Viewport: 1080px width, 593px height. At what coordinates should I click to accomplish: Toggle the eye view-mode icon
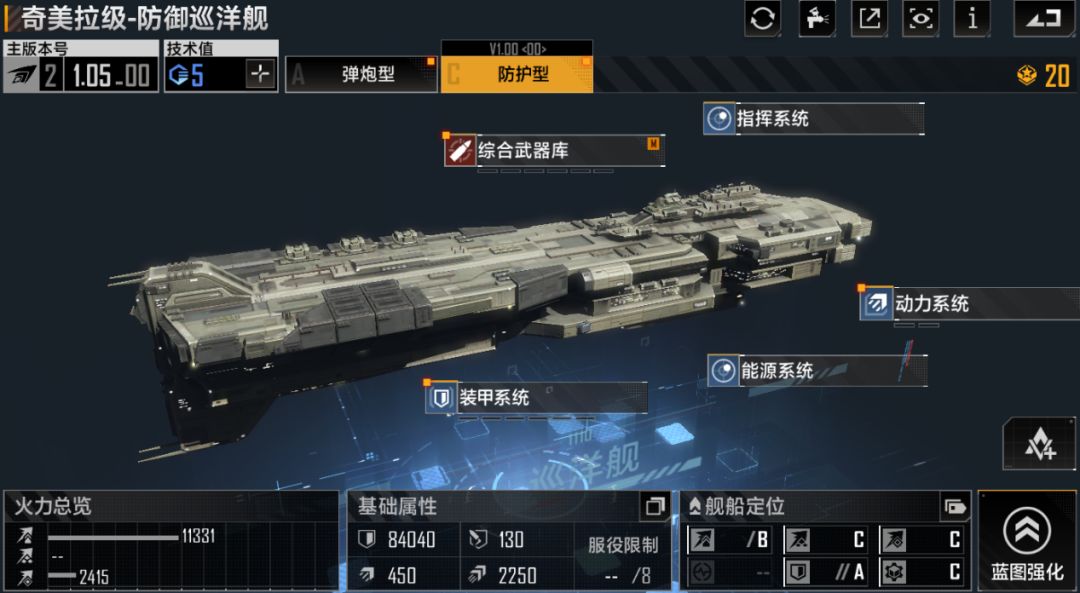click(x=921, y=19)
